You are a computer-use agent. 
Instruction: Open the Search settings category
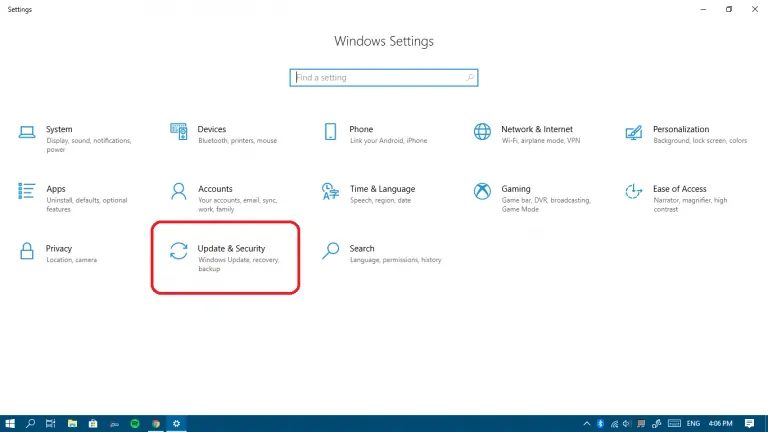381,253
